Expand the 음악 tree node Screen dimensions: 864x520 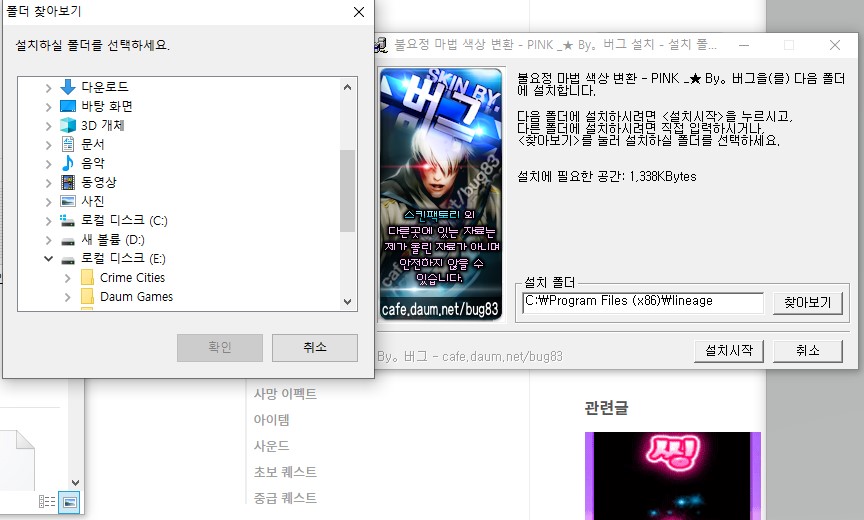click(x=48, y=164)
